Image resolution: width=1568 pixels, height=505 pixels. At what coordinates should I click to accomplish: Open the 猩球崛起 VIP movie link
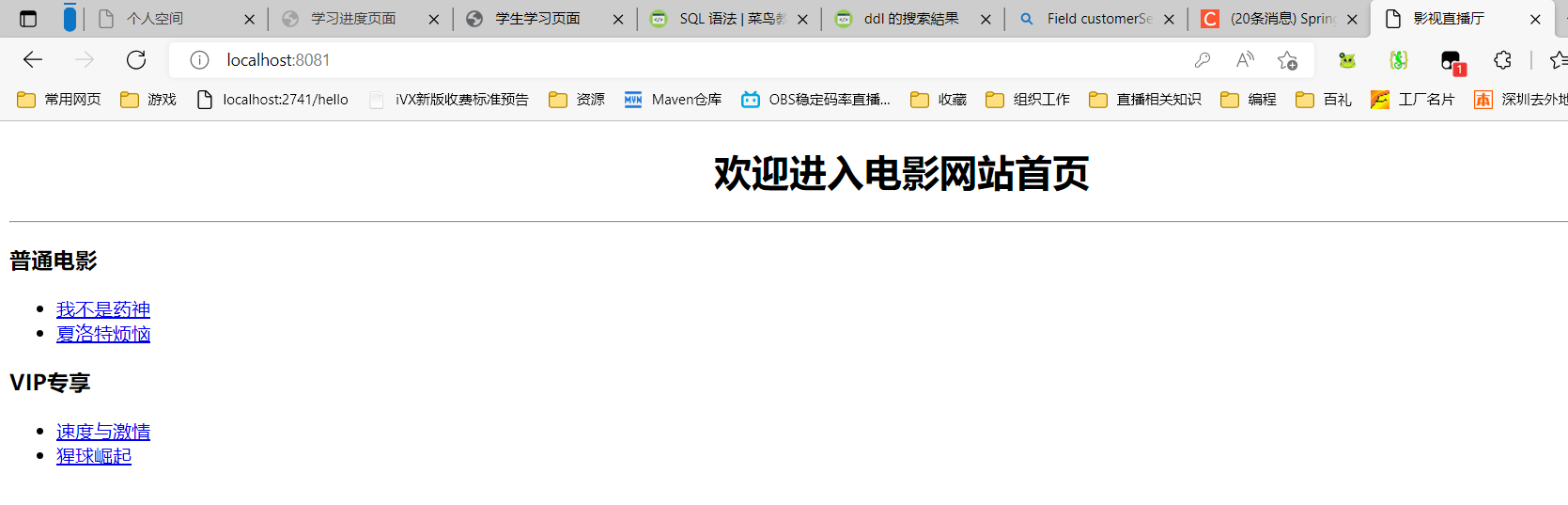pos(94,456)
